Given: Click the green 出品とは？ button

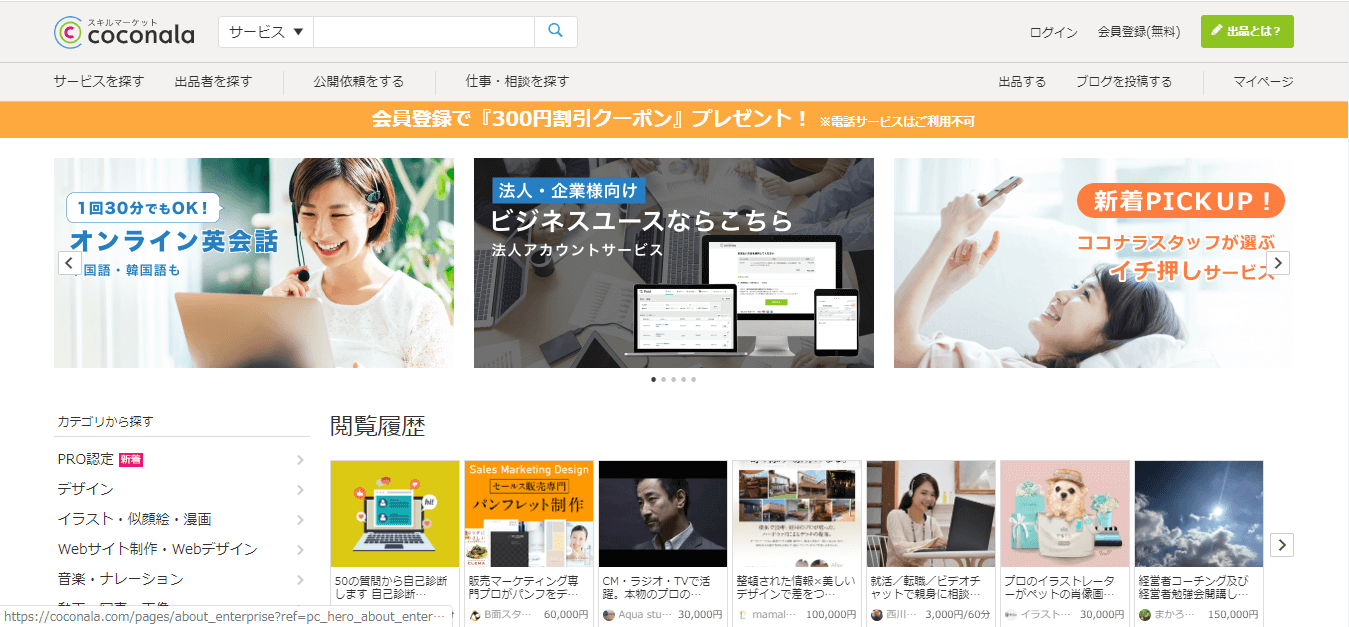Looking at the screenshot, I should click(x=1246, y=32).
